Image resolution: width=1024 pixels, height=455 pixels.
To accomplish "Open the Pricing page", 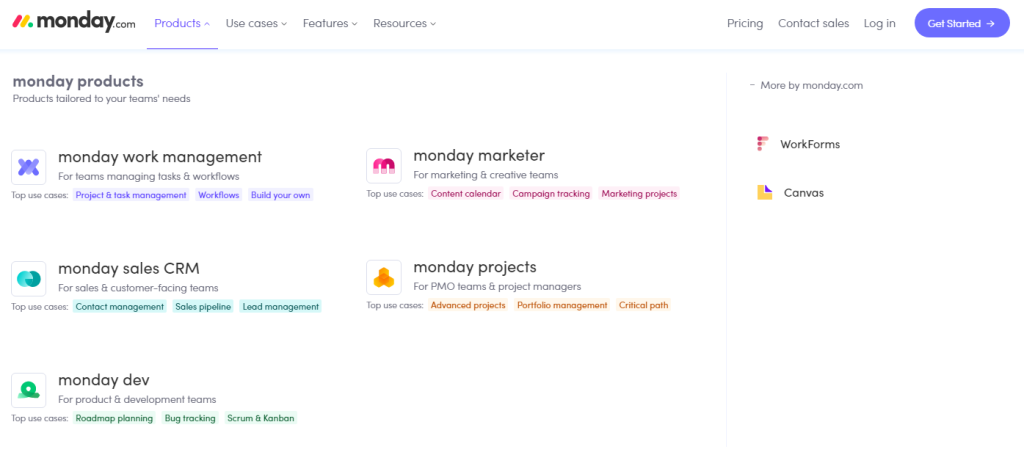I will tap(745, 24).
